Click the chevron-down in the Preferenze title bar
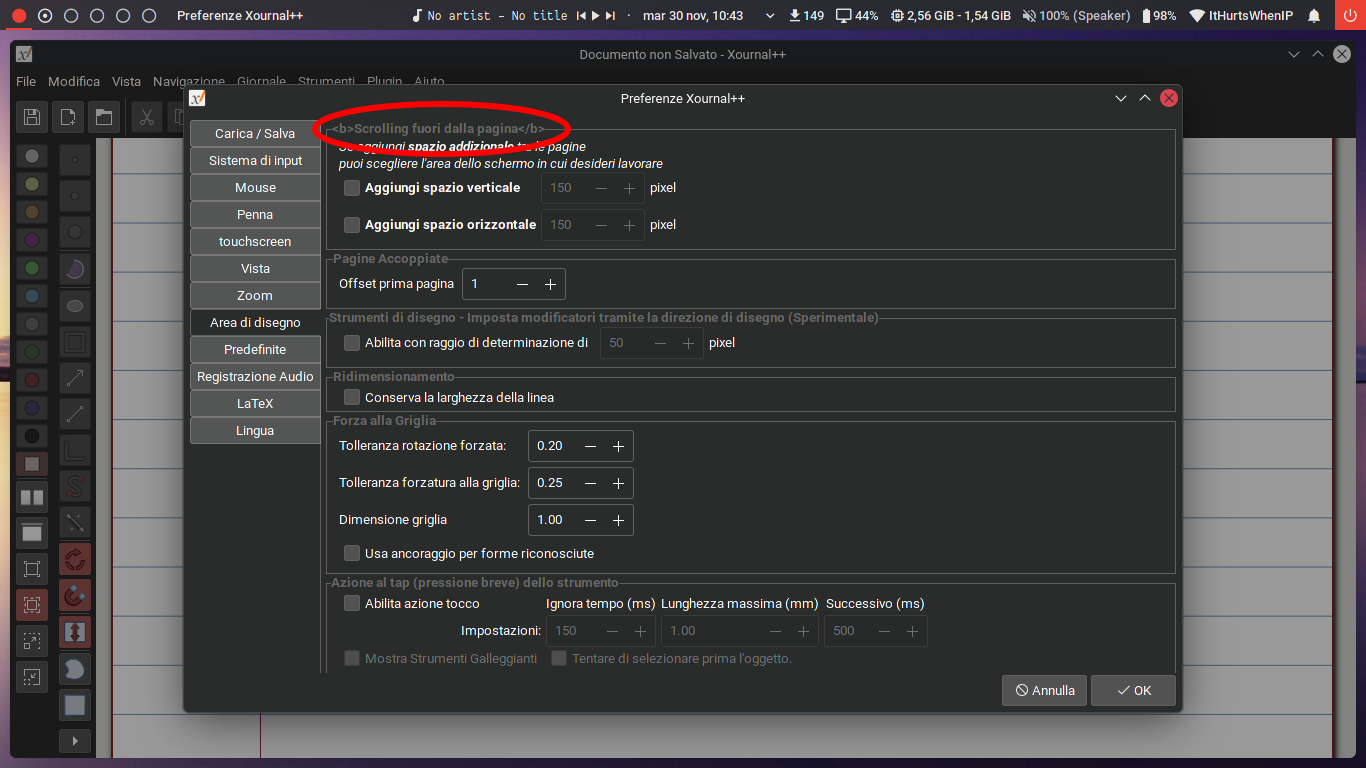This screenshot has height=768, width=1366. pyautogui.click(x=1120, y=98)
